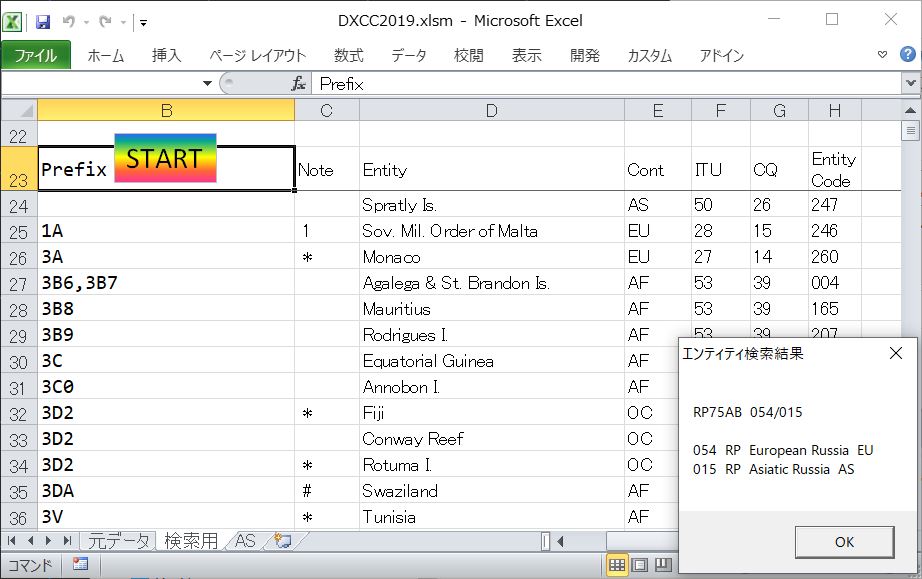Screen dimensions: 922x579
Task: Click the fx insert function icon
Action: 298,84
